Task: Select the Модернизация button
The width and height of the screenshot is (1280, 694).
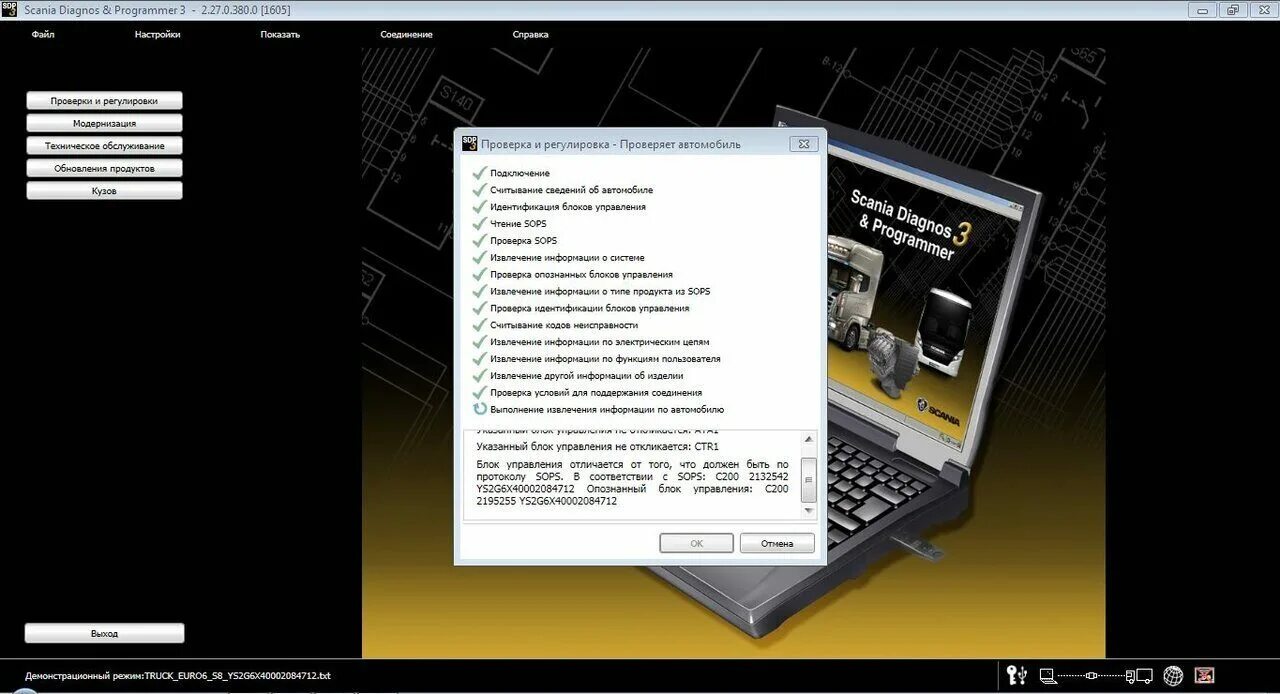Action: (104, 123)
